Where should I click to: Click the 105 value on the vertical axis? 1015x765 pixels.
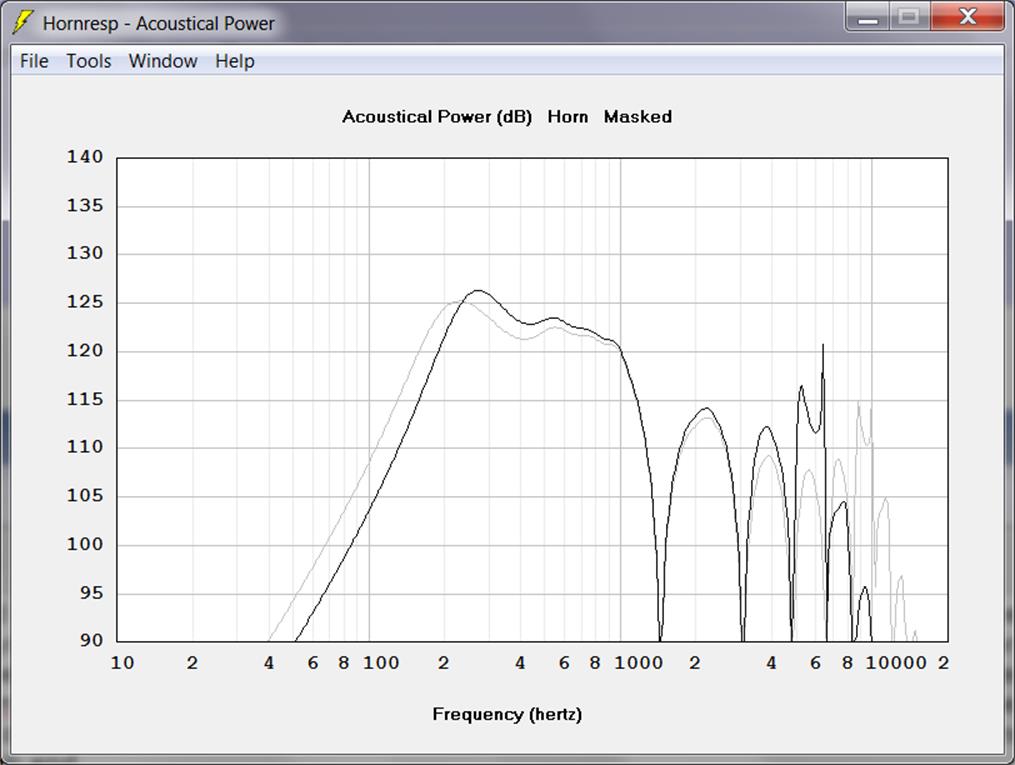coord(85,496)
